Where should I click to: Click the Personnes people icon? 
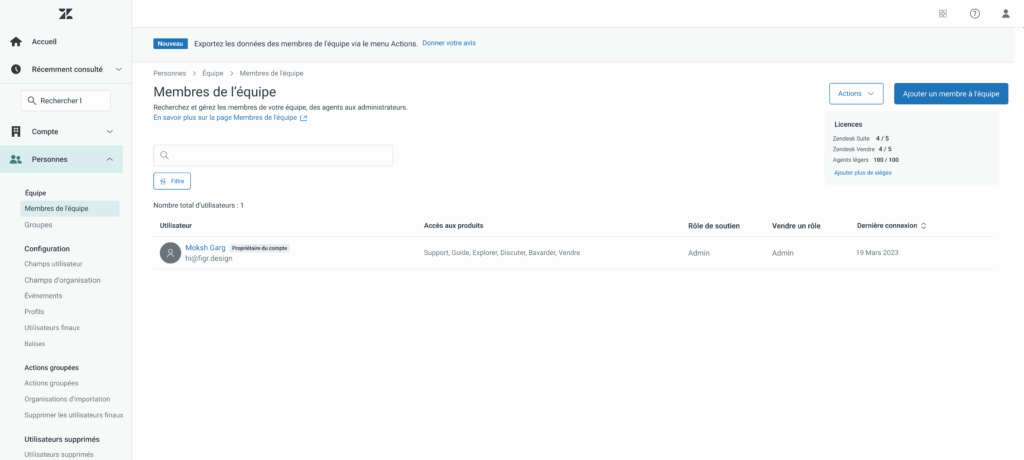coord(16,159)
